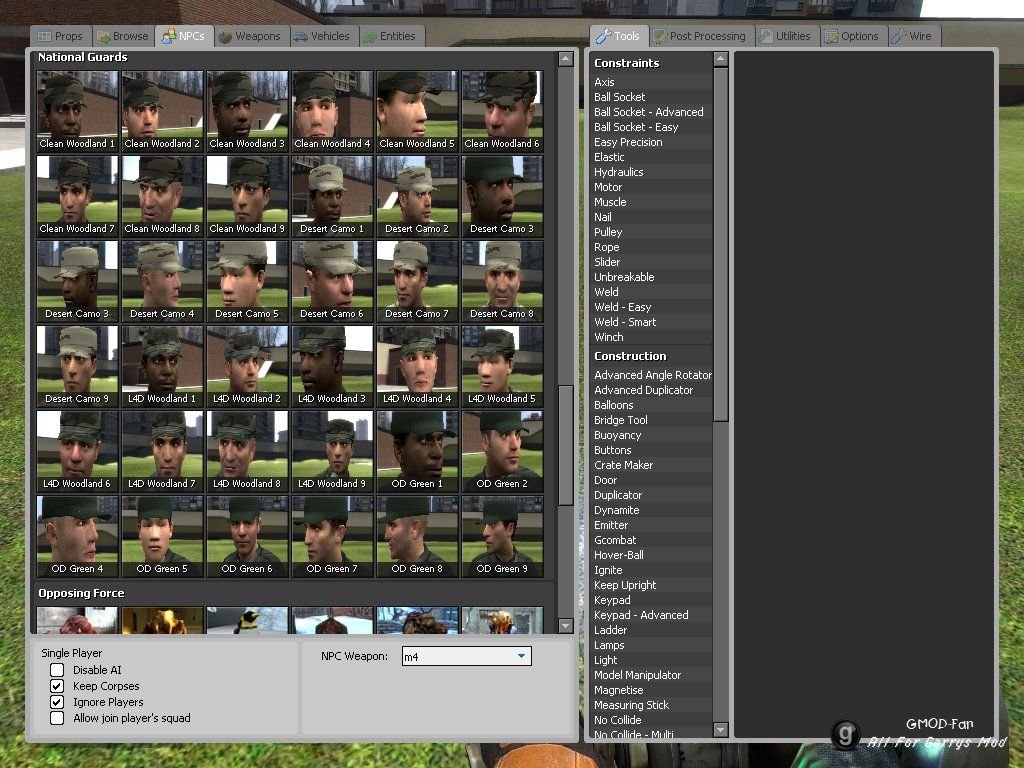The height and width of the screenshot is (768, 1024).
Task: Spawn the Desert Camo 8 guard
Action: pyautogui.click(x=502, y=281)
